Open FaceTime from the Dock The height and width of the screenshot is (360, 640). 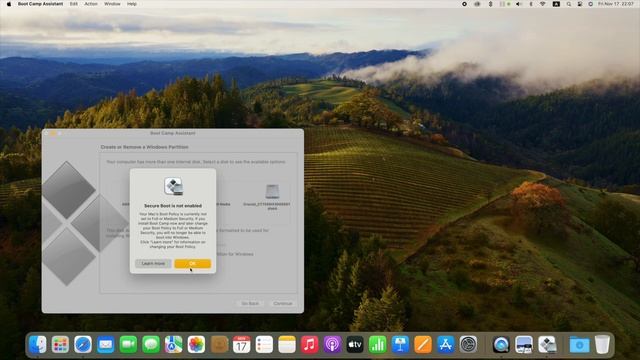(128, 345)
